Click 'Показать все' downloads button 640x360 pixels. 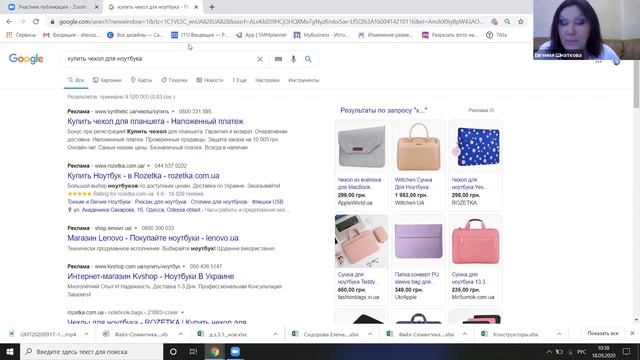(603, 333)
